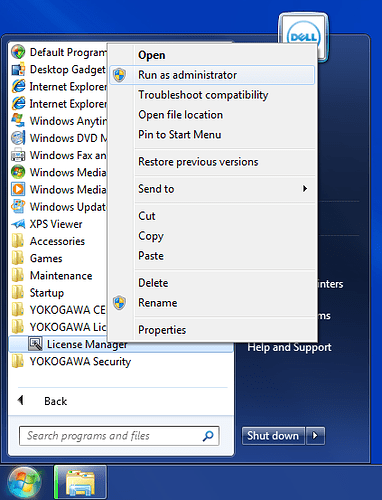Open the Shut down options arrow
The image size is (382, 500).
[x=315, y=436]
